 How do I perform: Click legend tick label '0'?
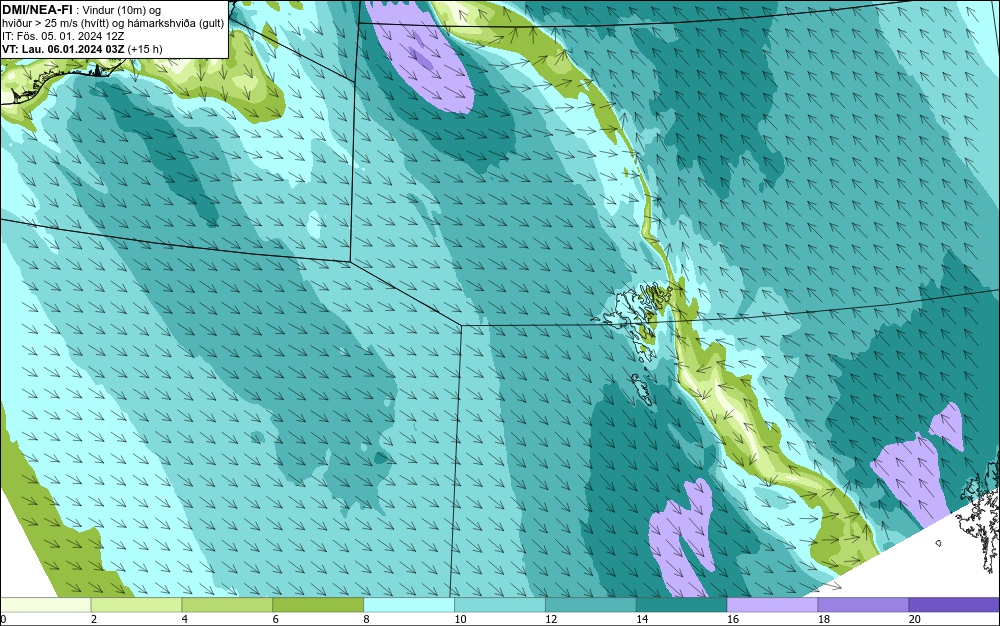3,619
